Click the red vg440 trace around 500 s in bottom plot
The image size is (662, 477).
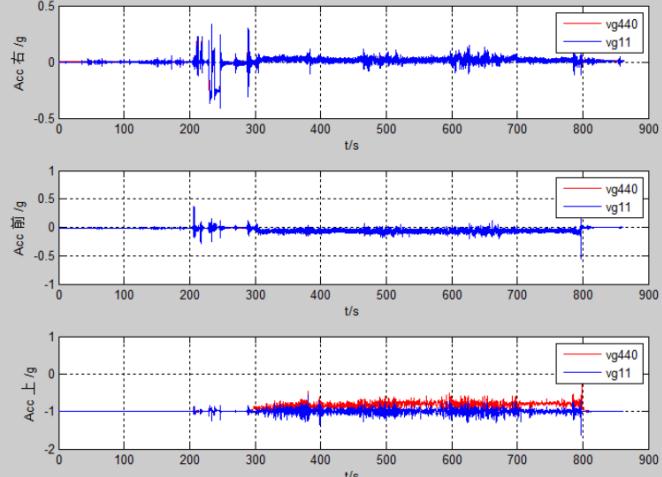pyautogui.click(x=386, y=402)
